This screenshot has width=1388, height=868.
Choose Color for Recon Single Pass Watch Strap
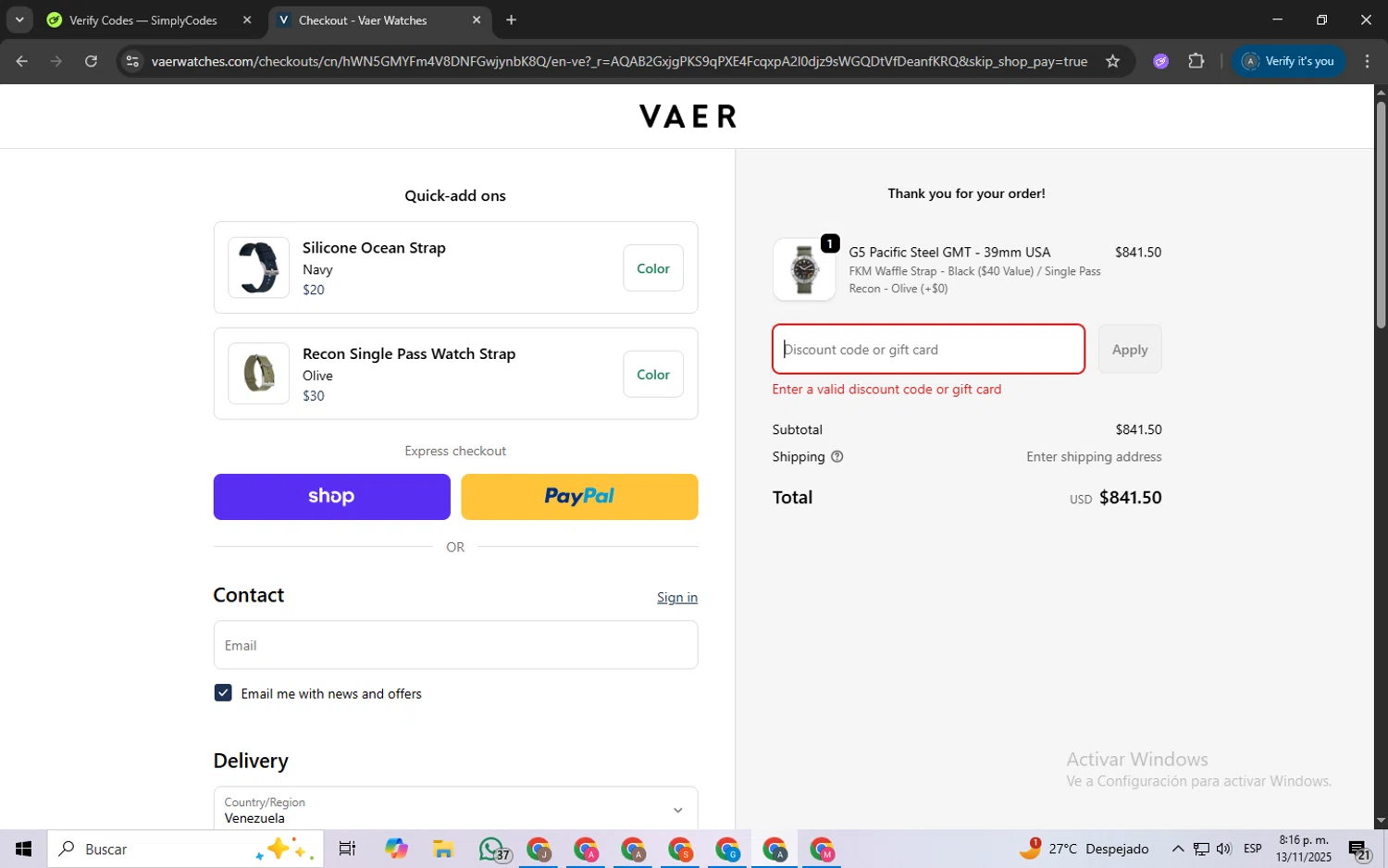tap(652, 374)
